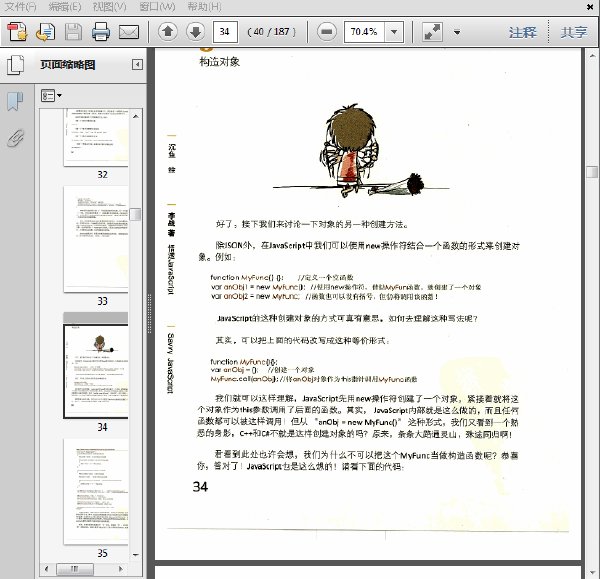The height and width of the screenshot is (579, 600).
Task: Click the email envelope icon
Action: (129, 32)
